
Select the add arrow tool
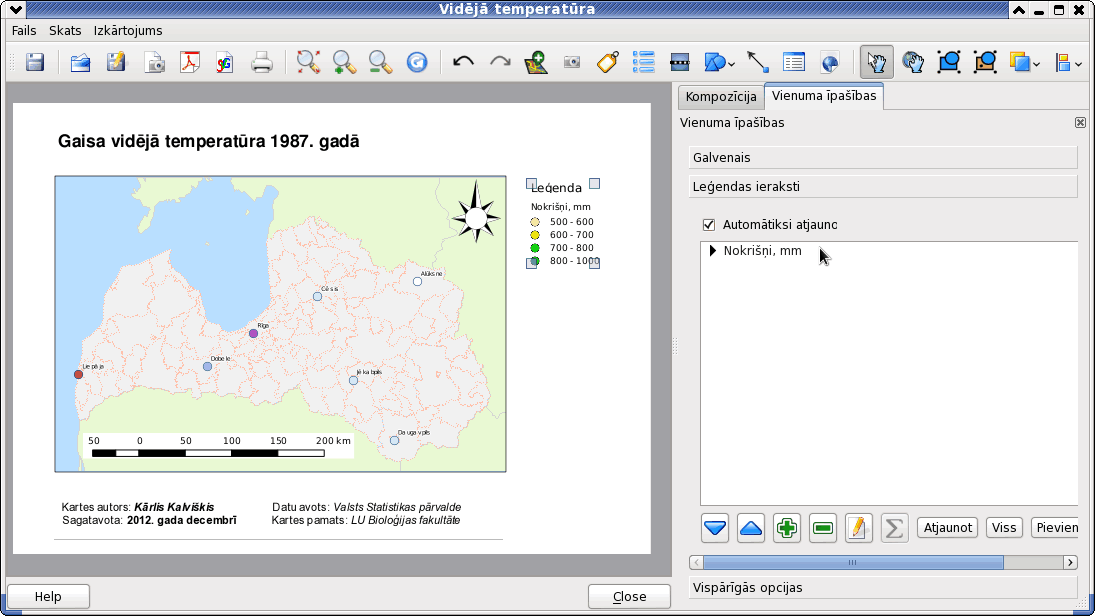pyautogui.click(x=758, y=63)
